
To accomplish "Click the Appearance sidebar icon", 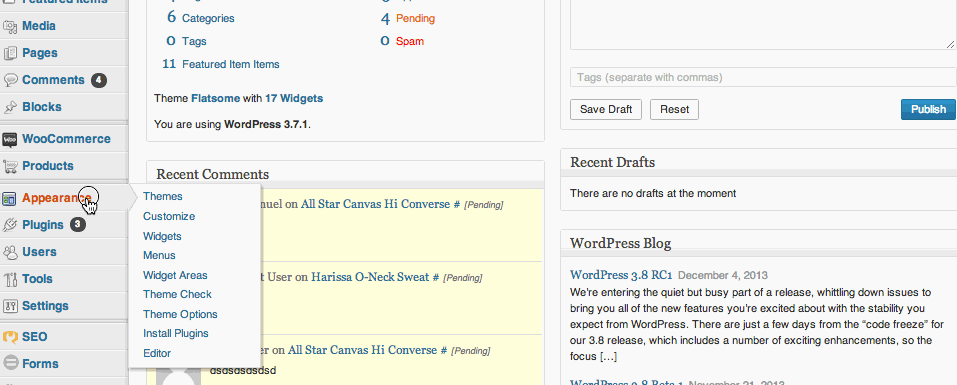I will pyautogui.click(x=10, y=198).
